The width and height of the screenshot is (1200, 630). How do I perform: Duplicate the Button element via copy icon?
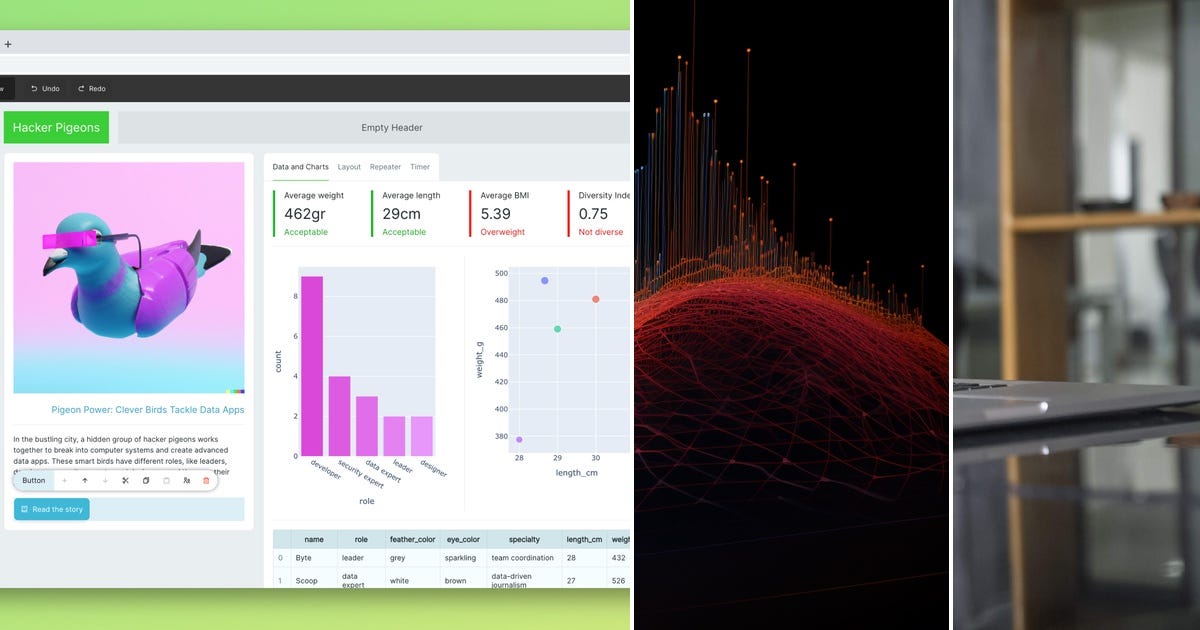click(x=145, y=480)
